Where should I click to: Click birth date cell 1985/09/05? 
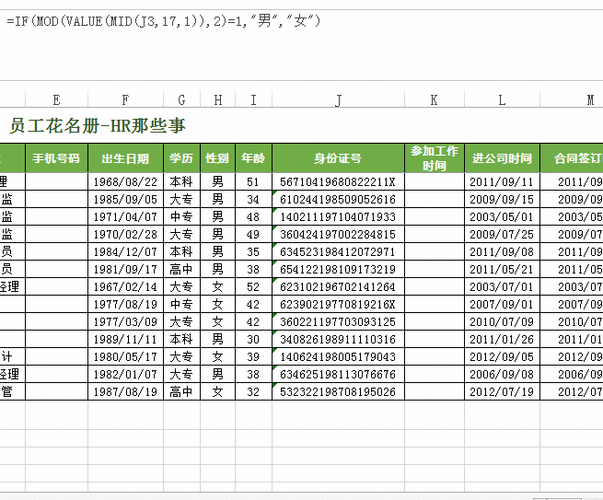(x=126, y=199)
